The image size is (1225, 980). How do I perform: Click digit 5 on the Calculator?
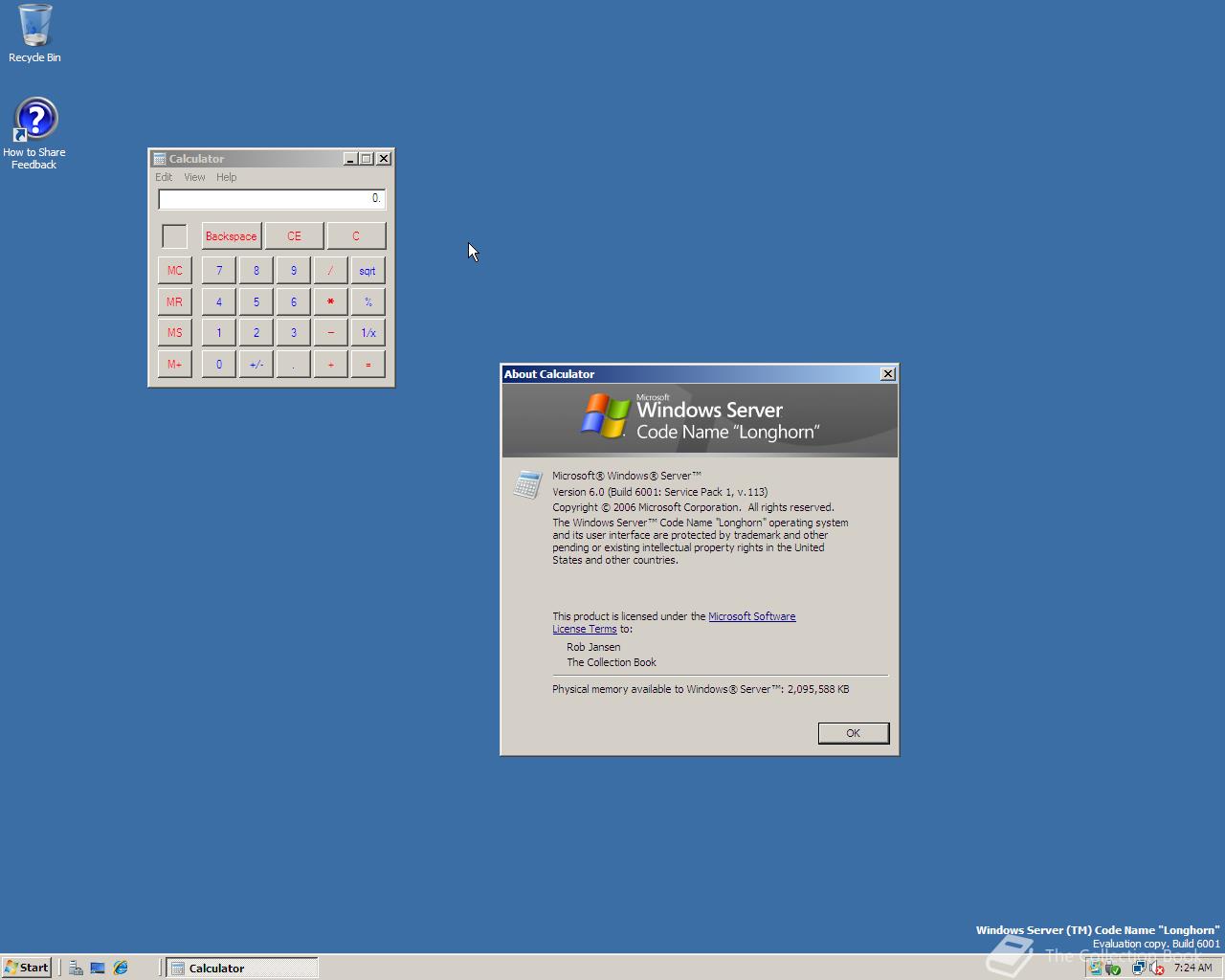coord(256,301)
